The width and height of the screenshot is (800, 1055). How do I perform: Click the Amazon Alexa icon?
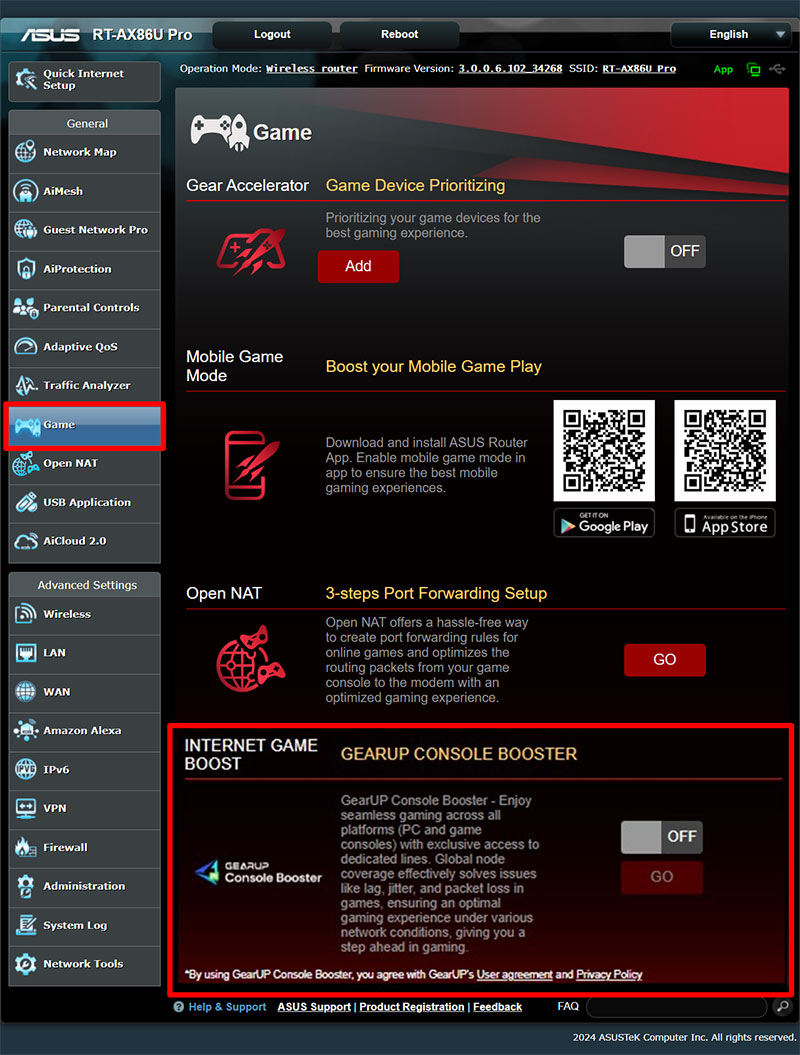tap(26, 731)
